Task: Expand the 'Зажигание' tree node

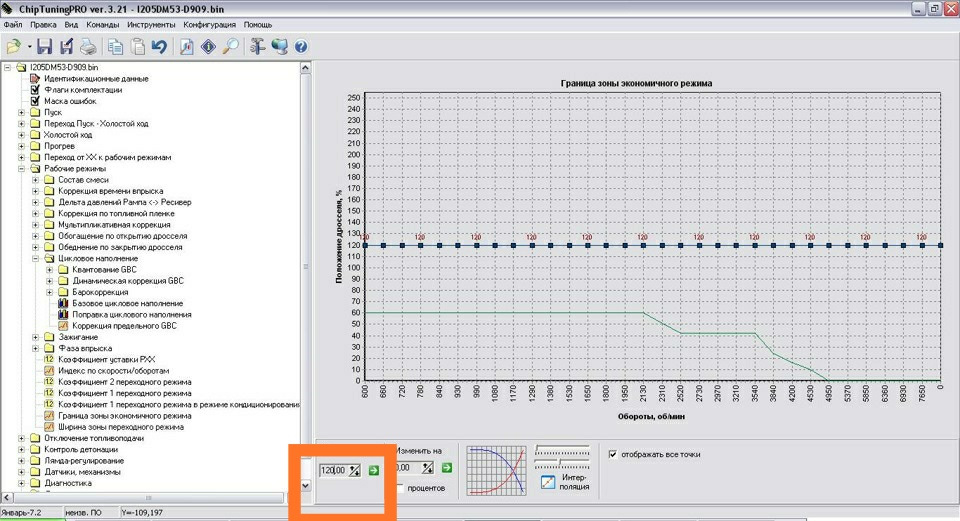Action: click(36, 337)
